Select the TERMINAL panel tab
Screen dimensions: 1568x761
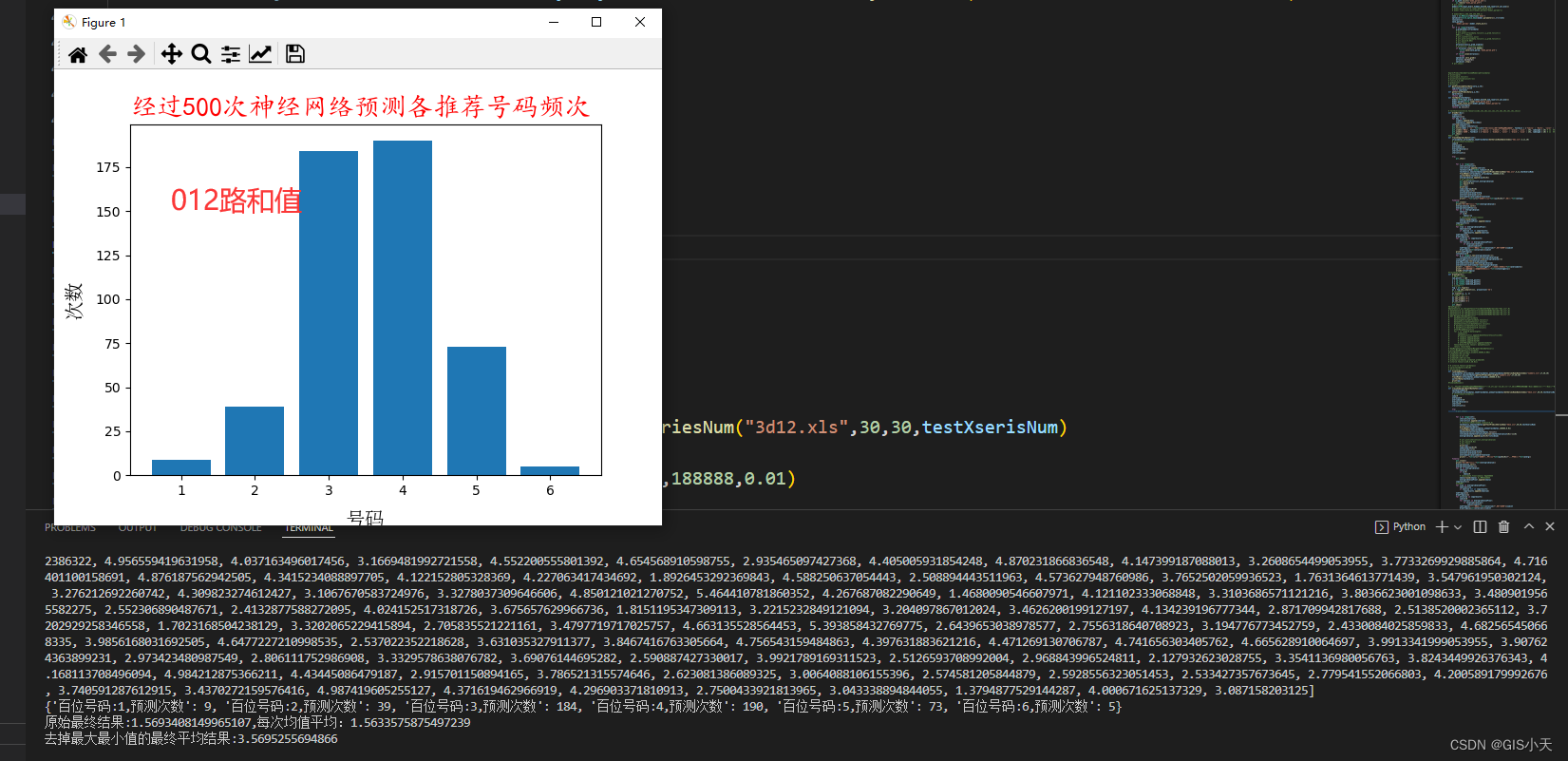point(309,527)
